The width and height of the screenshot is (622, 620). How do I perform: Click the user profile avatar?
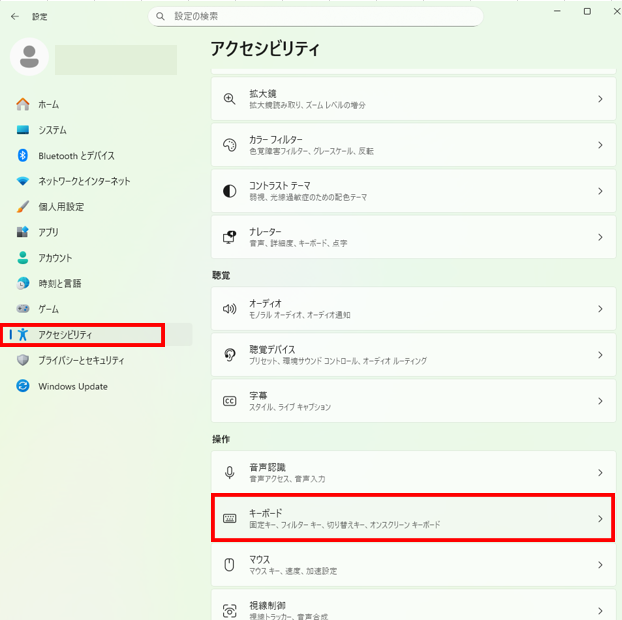tap(29, 57)
